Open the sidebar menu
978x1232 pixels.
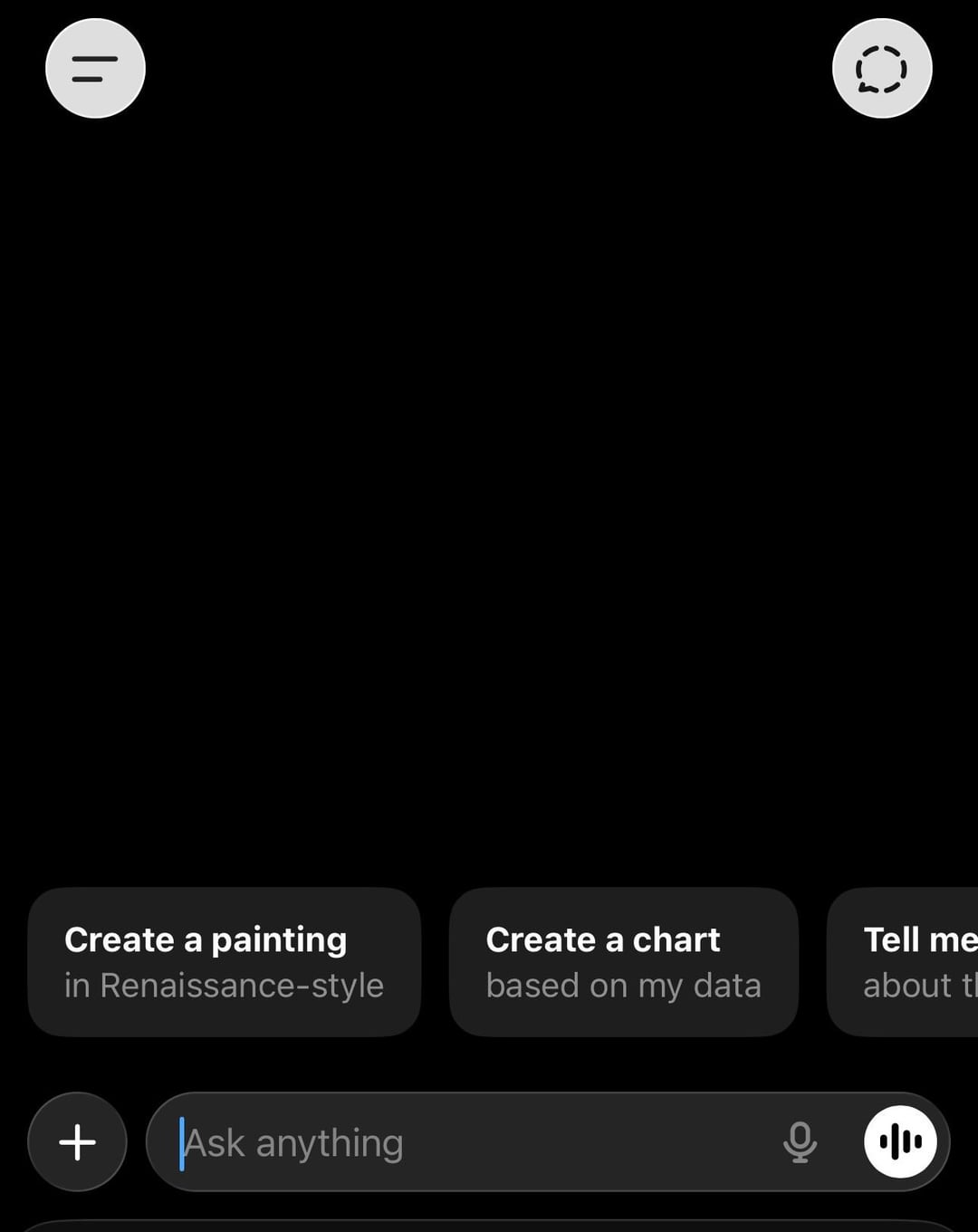pos(95,69)
